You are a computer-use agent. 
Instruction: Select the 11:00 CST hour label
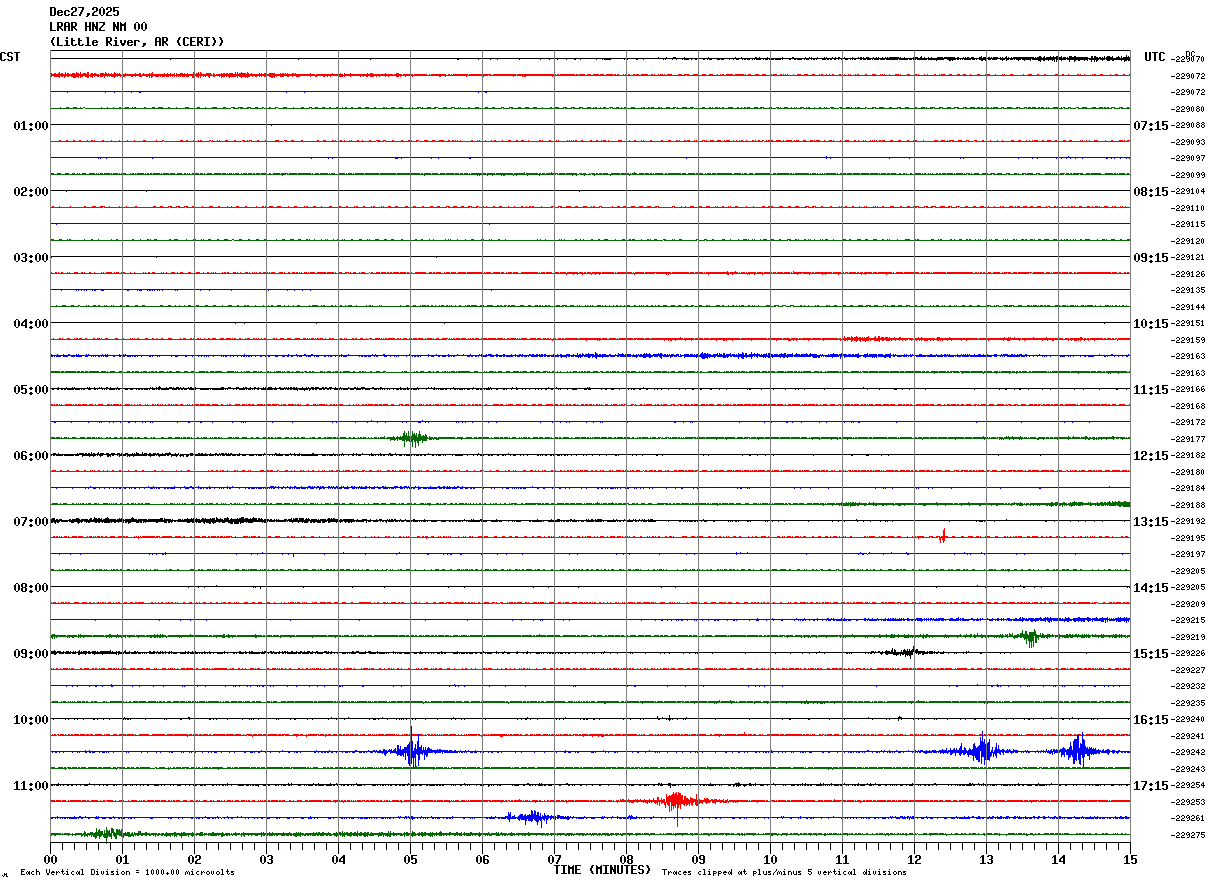pyautogui.click(x=31, y=786)
